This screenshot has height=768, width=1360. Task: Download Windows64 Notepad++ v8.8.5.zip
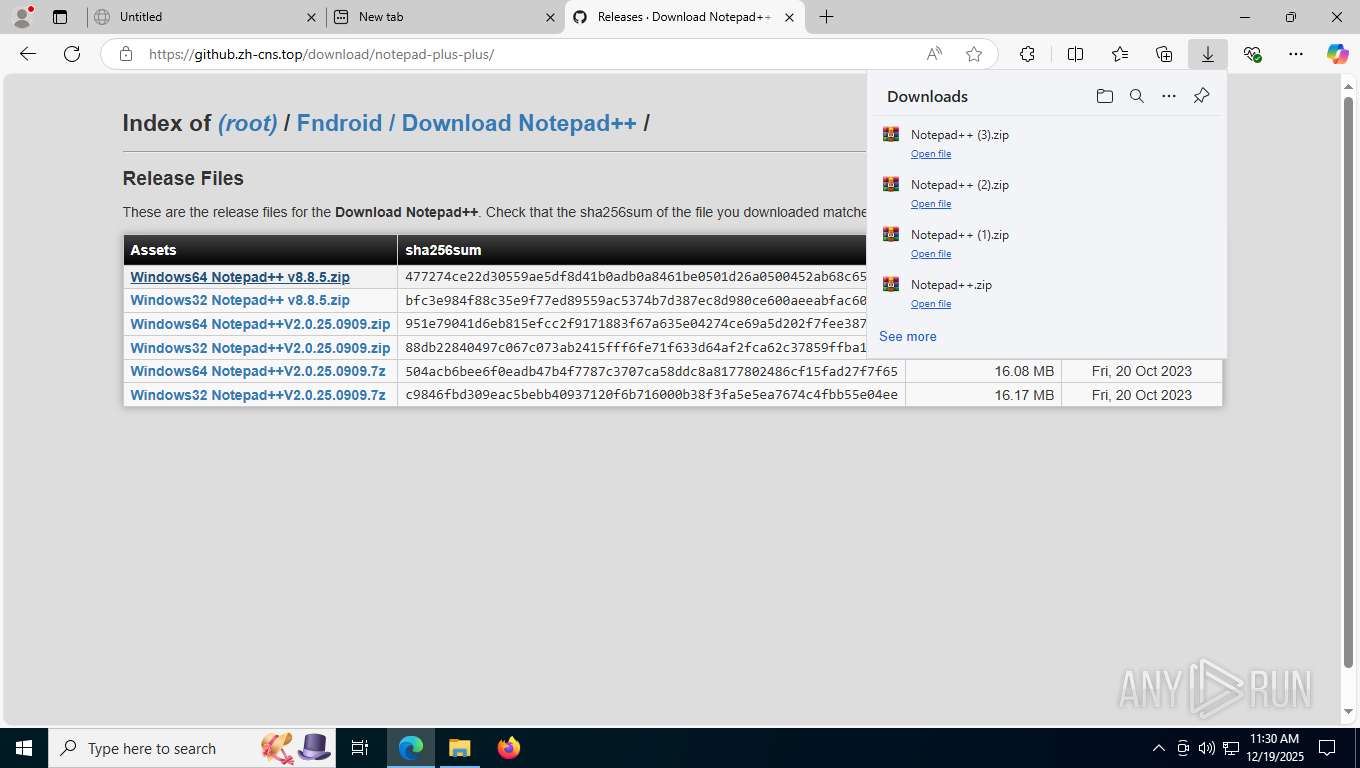point(240,277)
